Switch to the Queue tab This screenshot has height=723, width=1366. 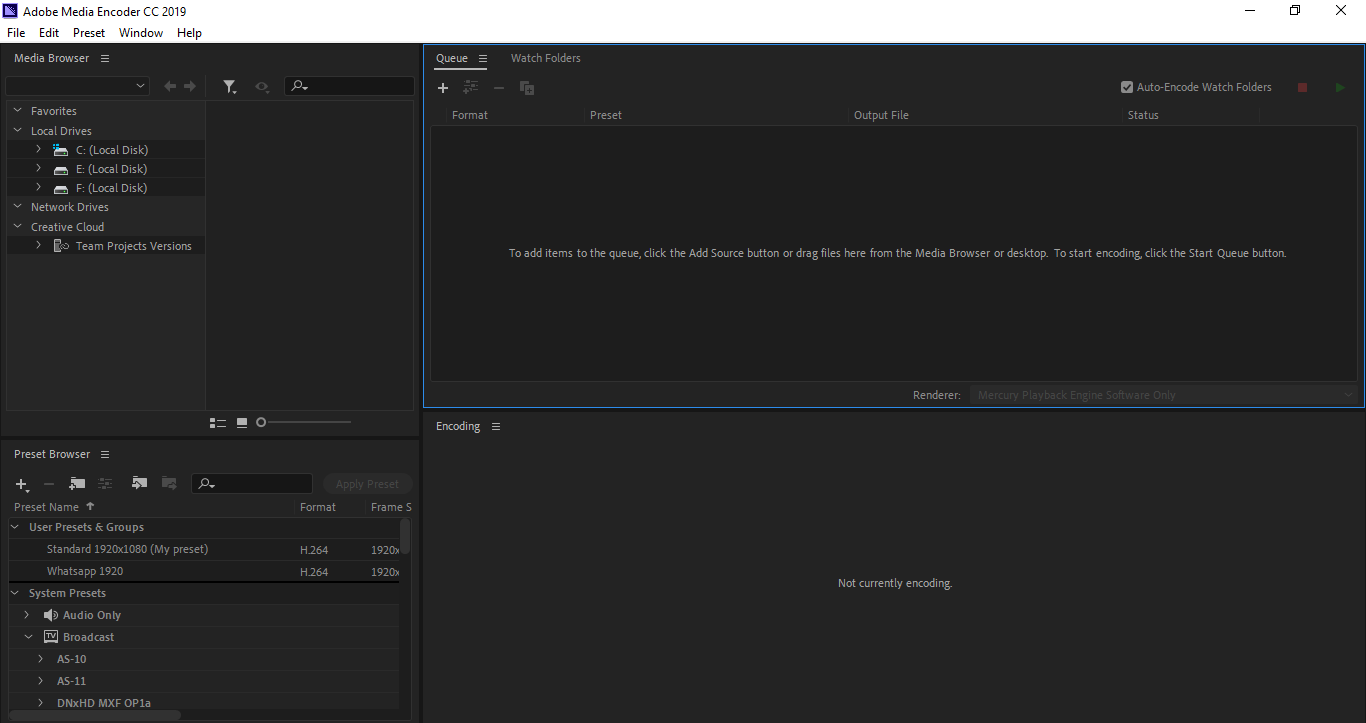coord(451,58)
